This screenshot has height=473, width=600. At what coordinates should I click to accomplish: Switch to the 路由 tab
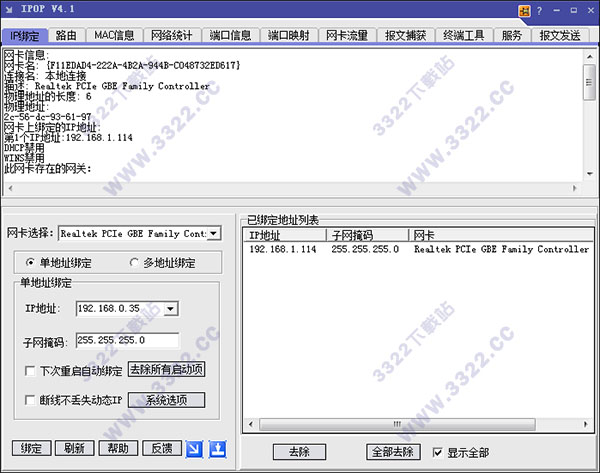click(x=66, y=36)
